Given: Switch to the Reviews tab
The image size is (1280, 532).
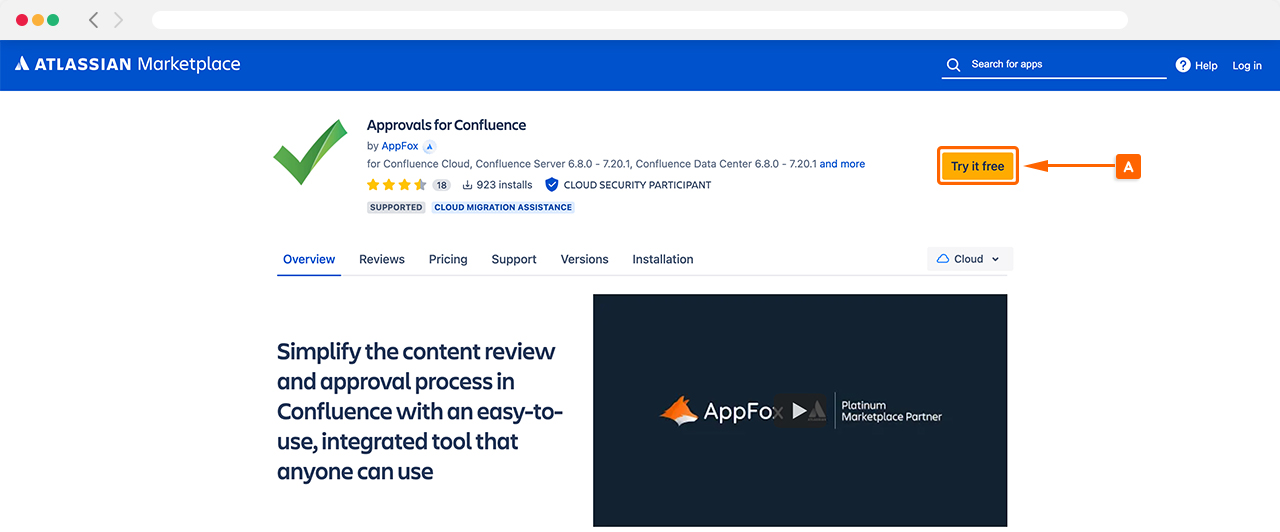Looking at the screenshot, I should tap(382, 259).
